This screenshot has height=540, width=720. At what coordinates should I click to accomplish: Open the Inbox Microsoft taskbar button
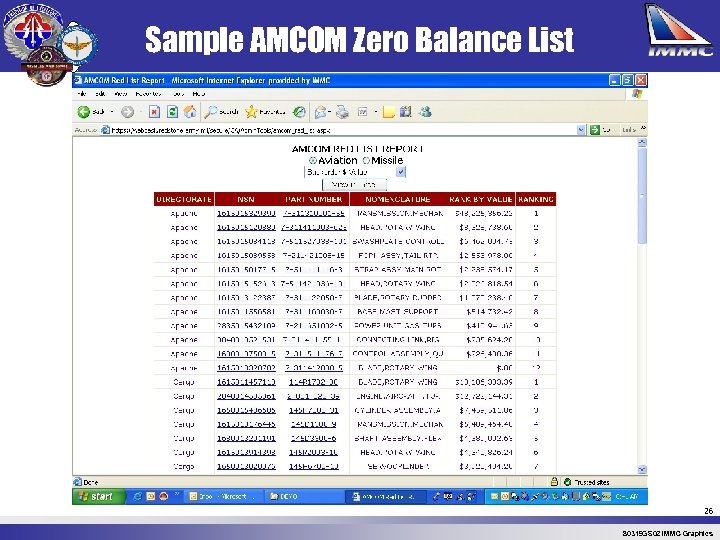tap(223, 496)
